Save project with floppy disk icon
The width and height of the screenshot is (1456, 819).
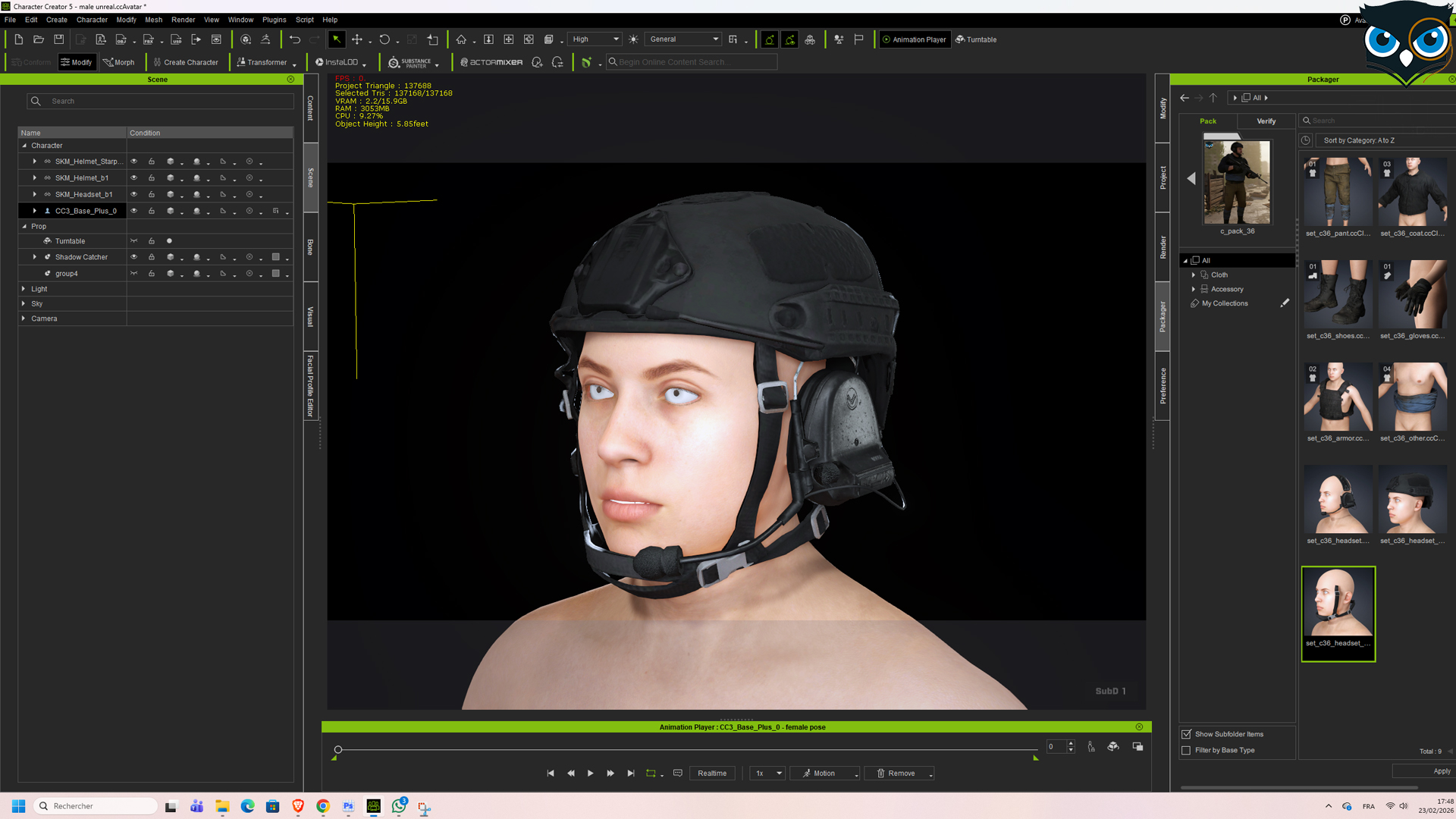[x=58, y=39]
